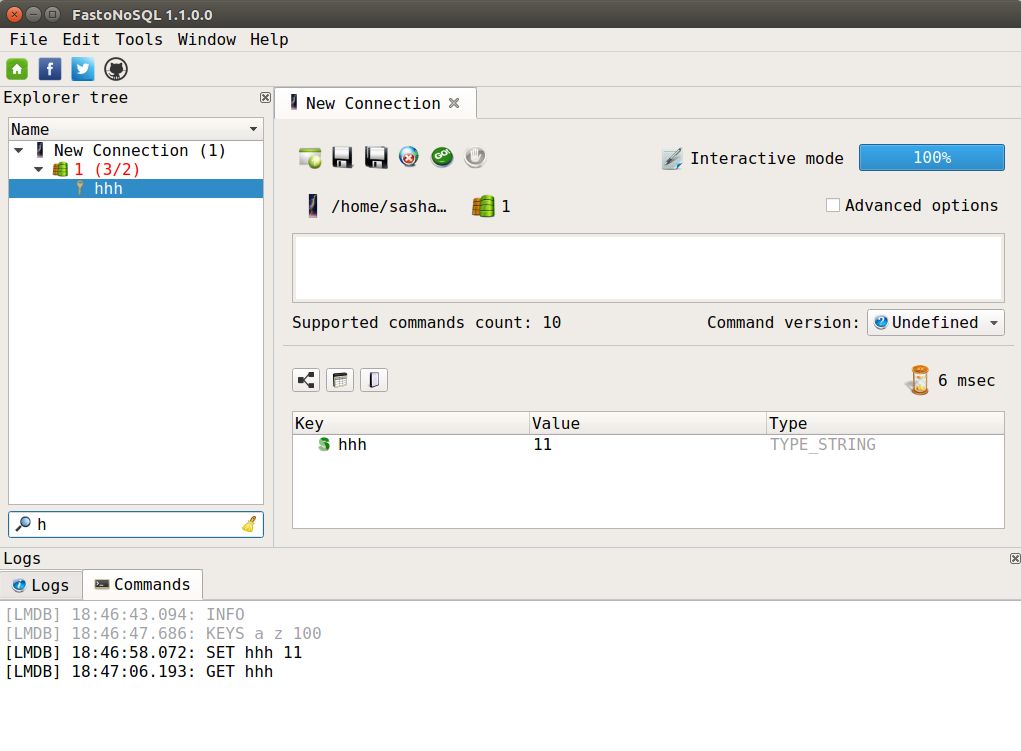Open the green Home page icon
Screen dimensions: 1021x751
click(17, 69)
